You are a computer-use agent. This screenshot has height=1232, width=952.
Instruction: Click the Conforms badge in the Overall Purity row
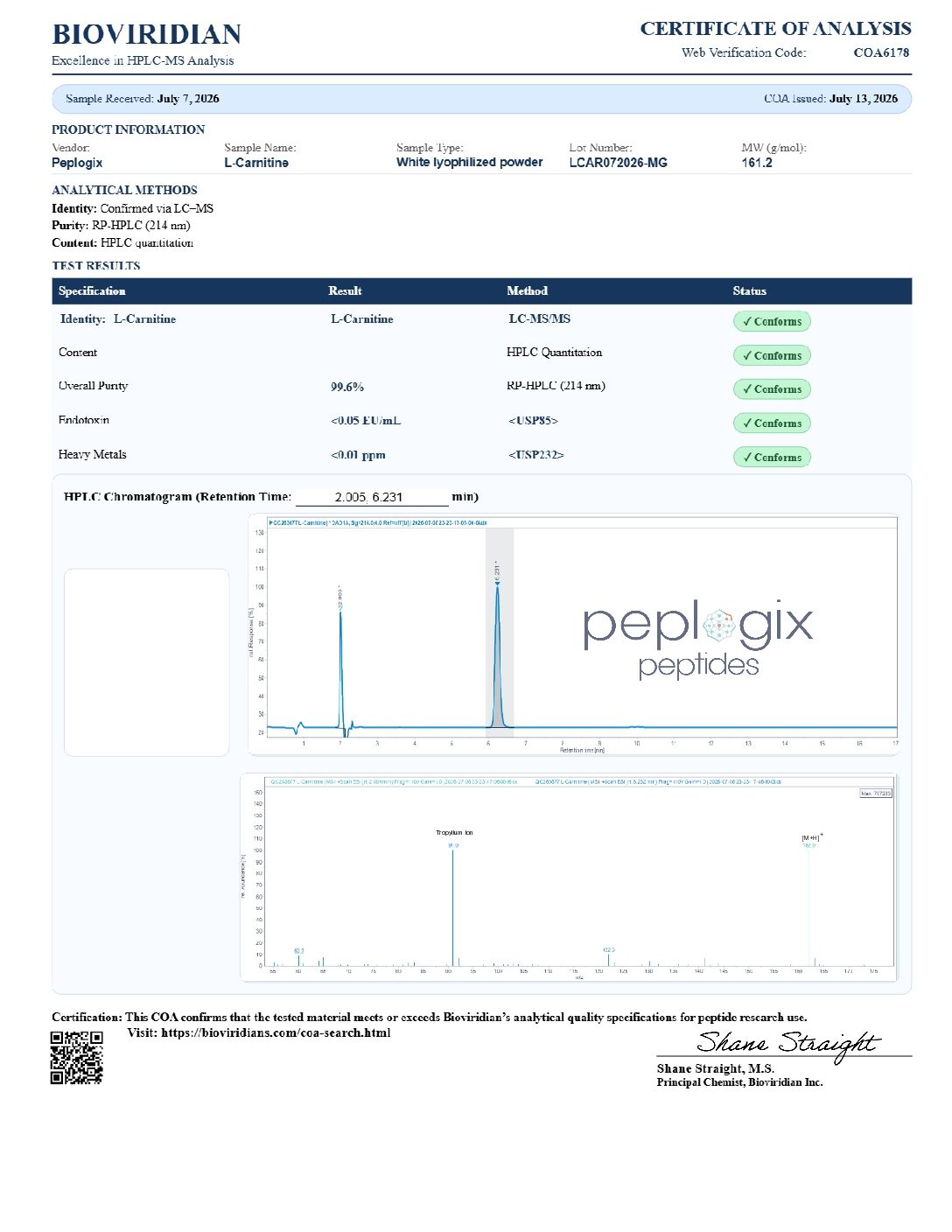(772, 388)
